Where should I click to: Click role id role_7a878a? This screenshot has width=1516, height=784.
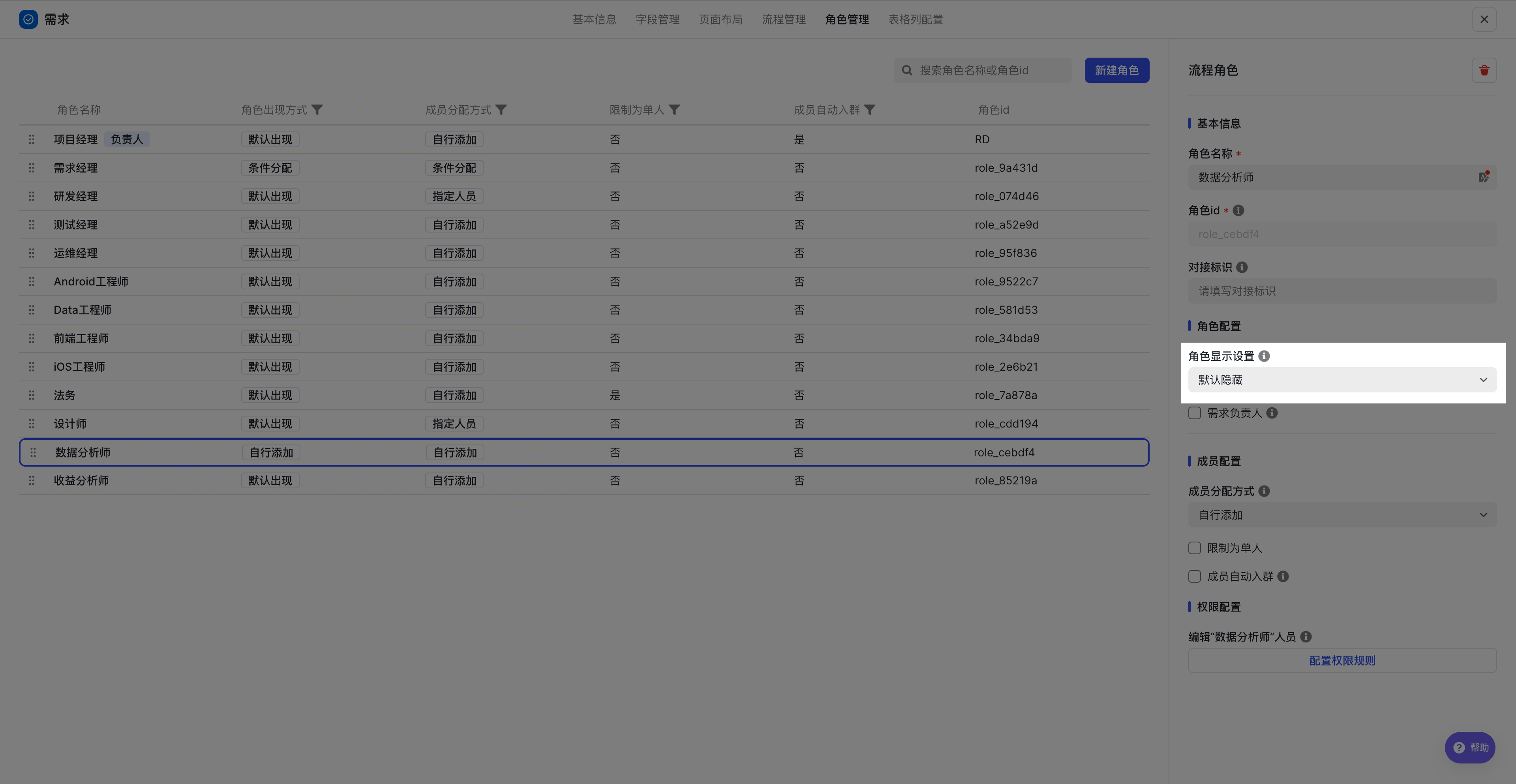click(1006, 396)
